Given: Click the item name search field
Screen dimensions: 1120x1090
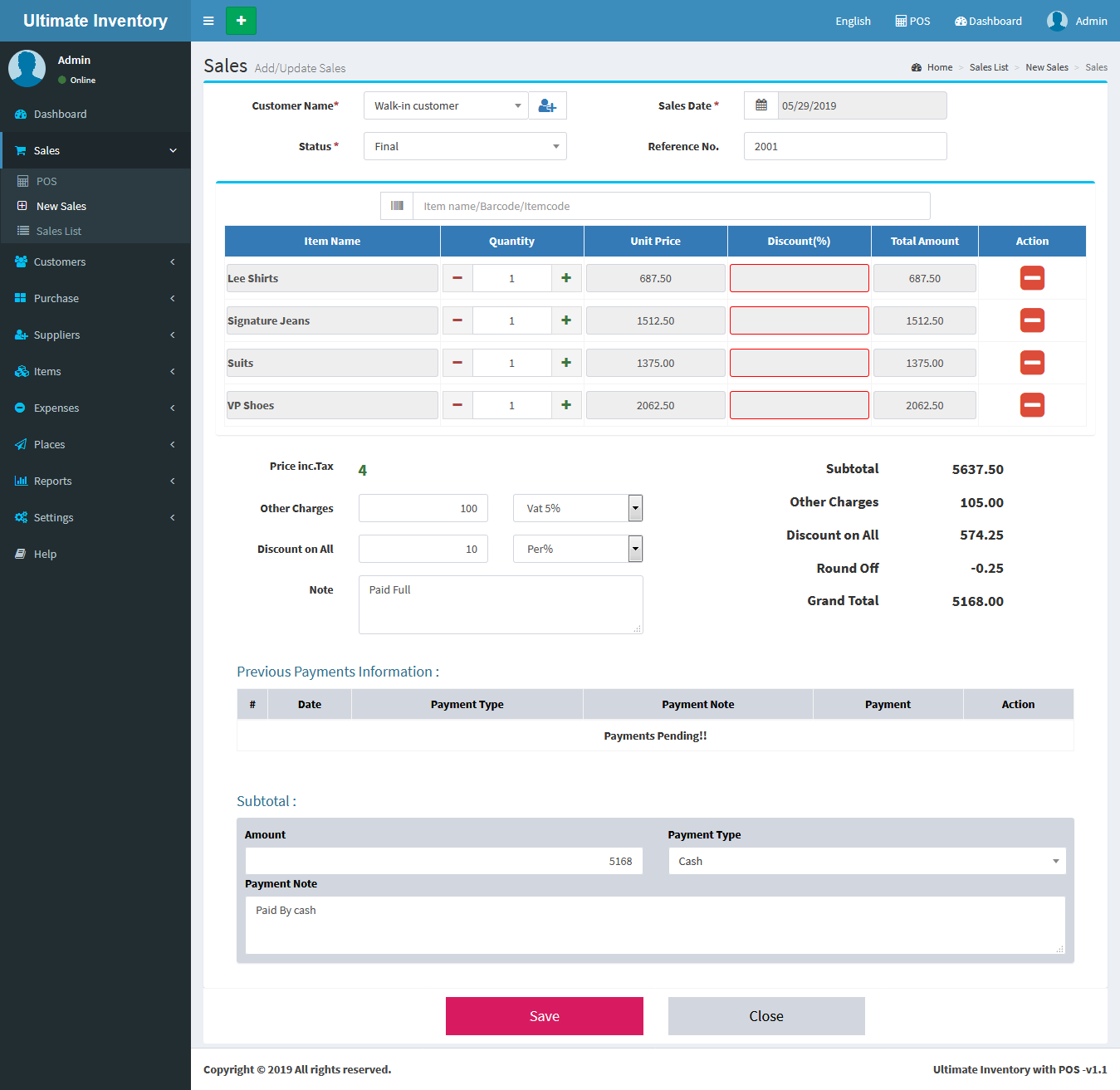Looking at the screenshot, I should coord(671,206).
